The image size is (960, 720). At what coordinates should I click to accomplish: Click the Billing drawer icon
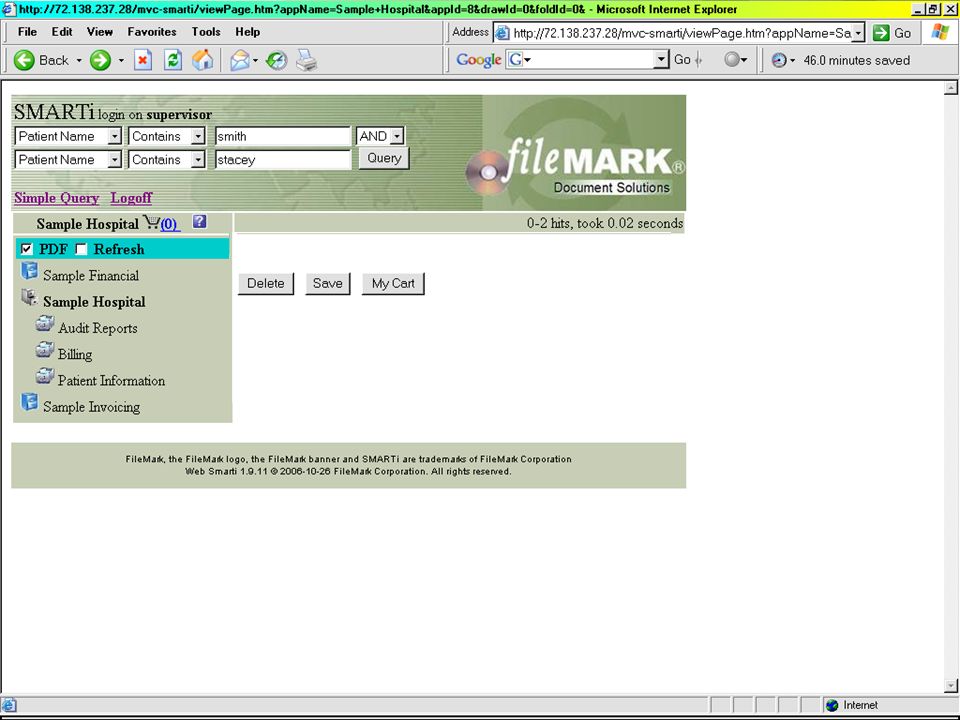[x=44, y=350]
